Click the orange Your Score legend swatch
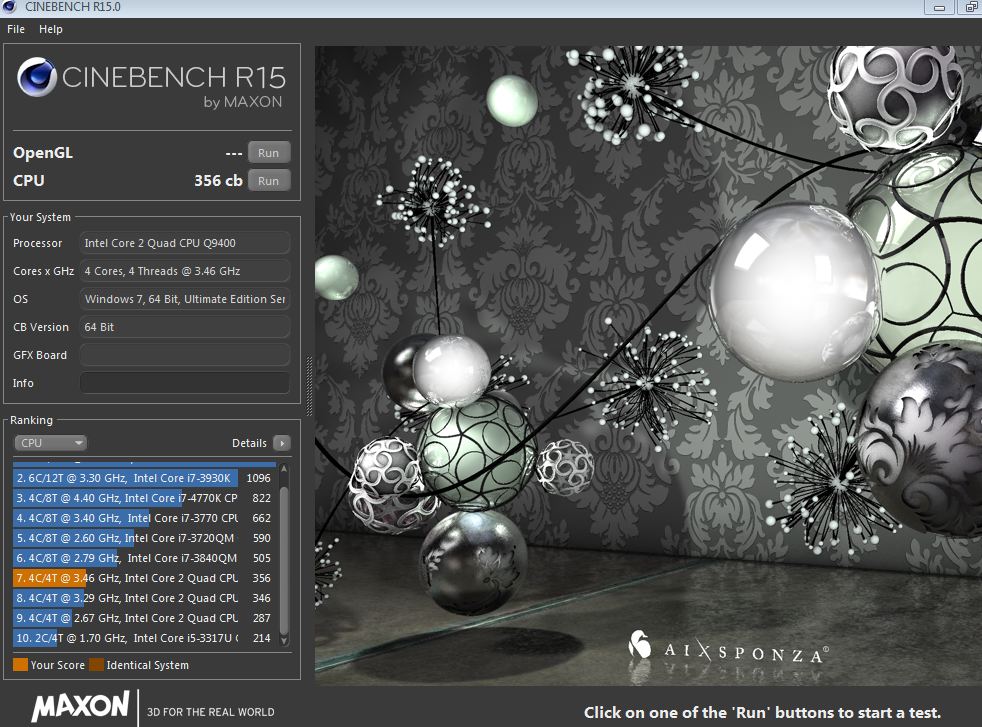982x727 pixels. (20, 665)
